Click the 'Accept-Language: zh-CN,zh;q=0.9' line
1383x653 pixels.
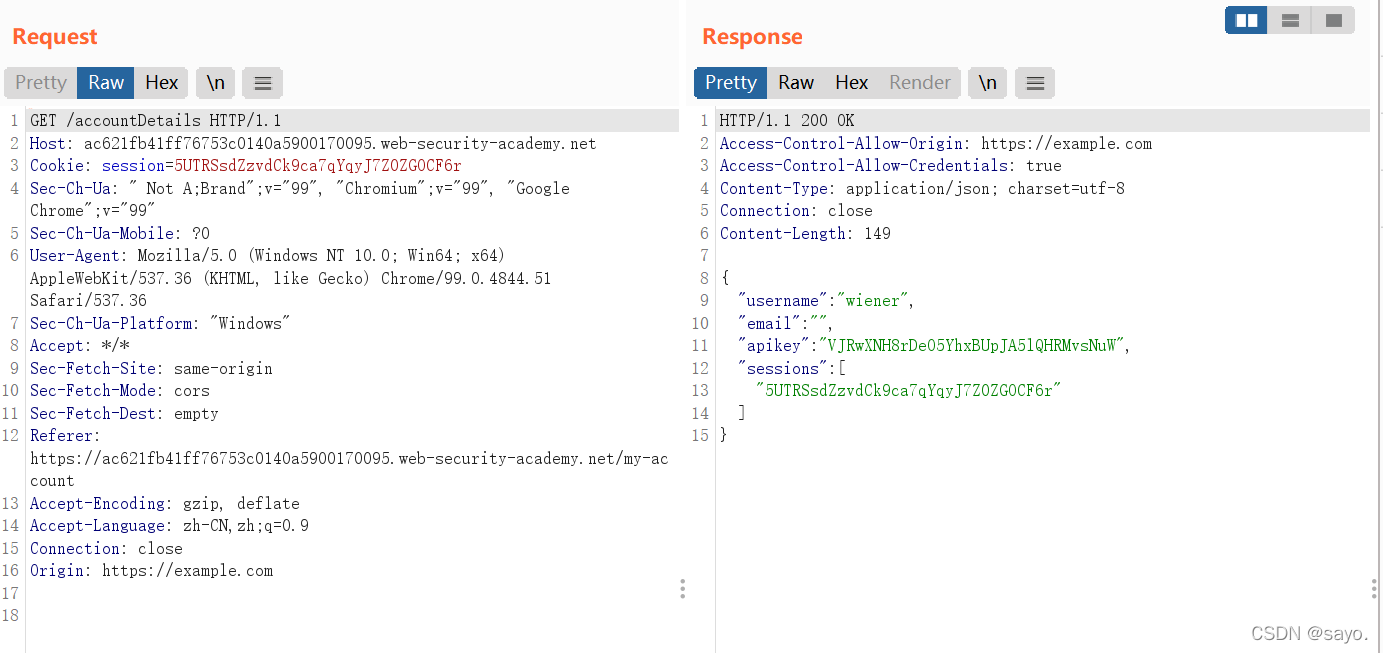[169, 526]
